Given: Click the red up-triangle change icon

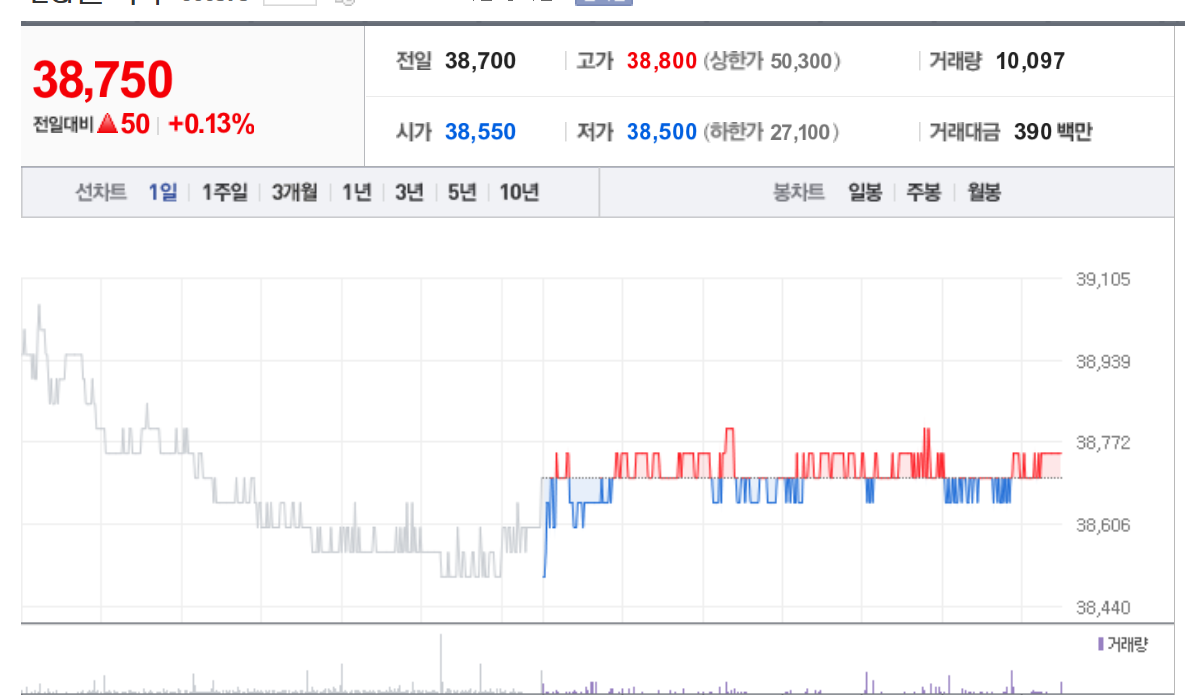Looking at the screenshot, I should coord(107,123).
